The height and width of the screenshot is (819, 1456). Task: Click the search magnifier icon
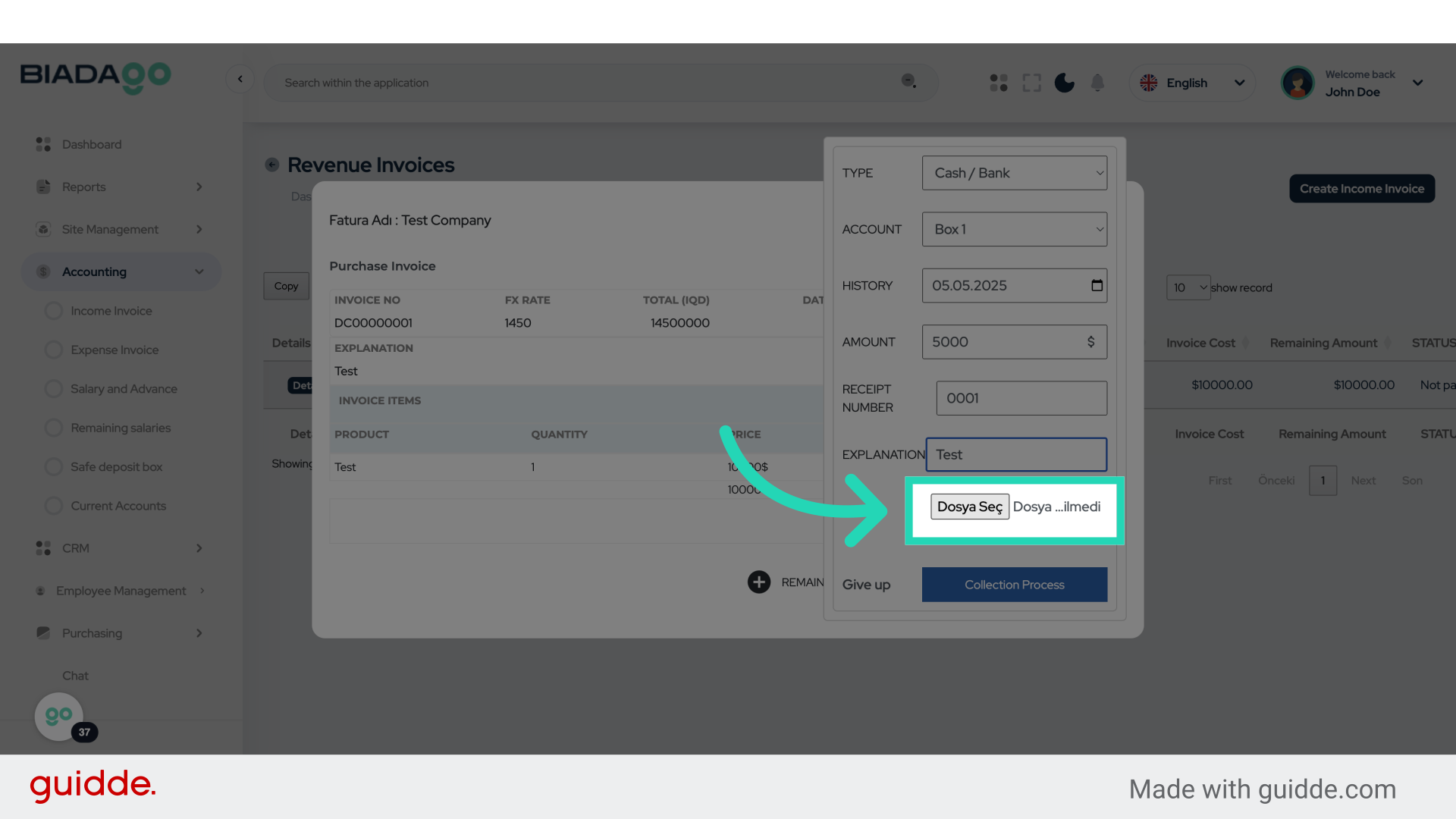908,81
